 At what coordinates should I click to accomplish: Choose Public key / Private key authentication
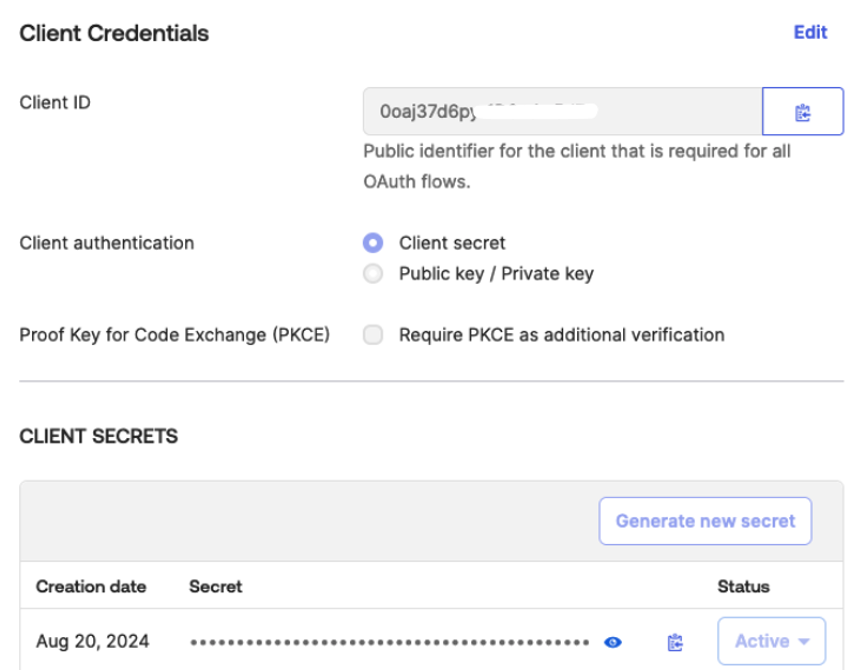[x=373, y=273]
